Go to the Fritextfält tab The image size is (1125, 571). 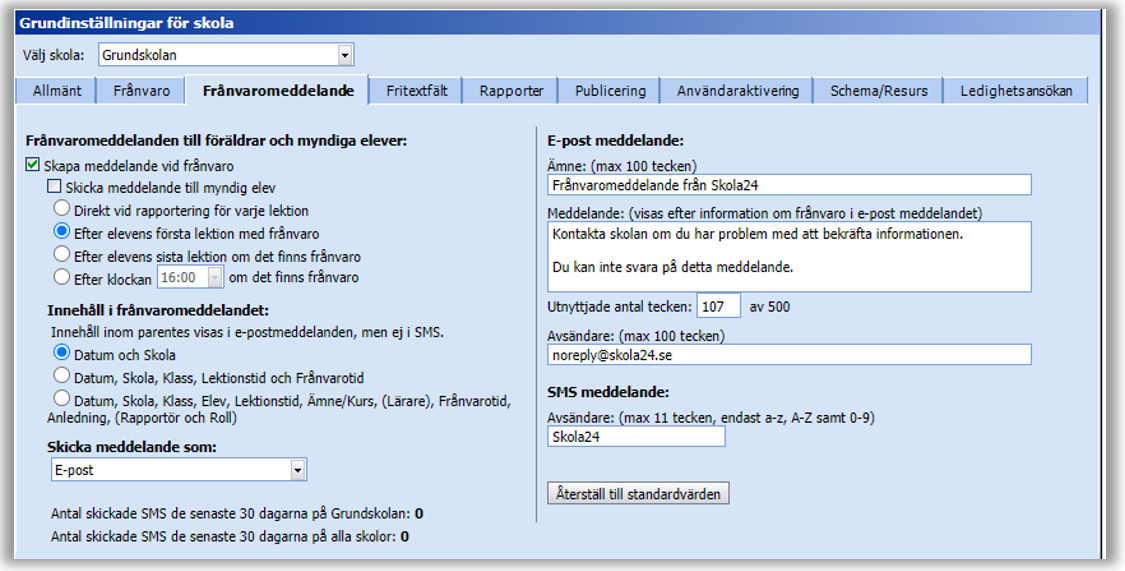416,91
